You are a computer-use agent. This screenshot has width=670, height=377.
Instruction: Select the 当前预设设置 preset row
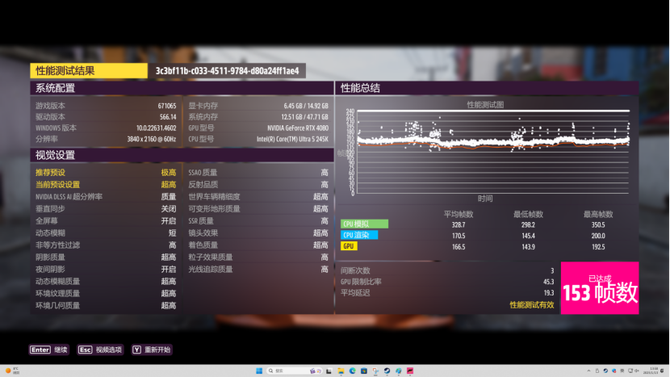tap(106, 185)
